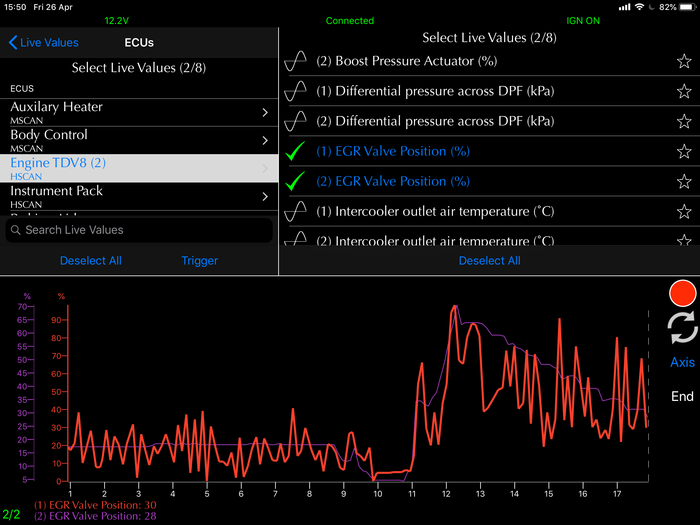The image size is (700, 525).
Task: Tap the 15:50 clock in the status bar
Action: pos(15,7)
